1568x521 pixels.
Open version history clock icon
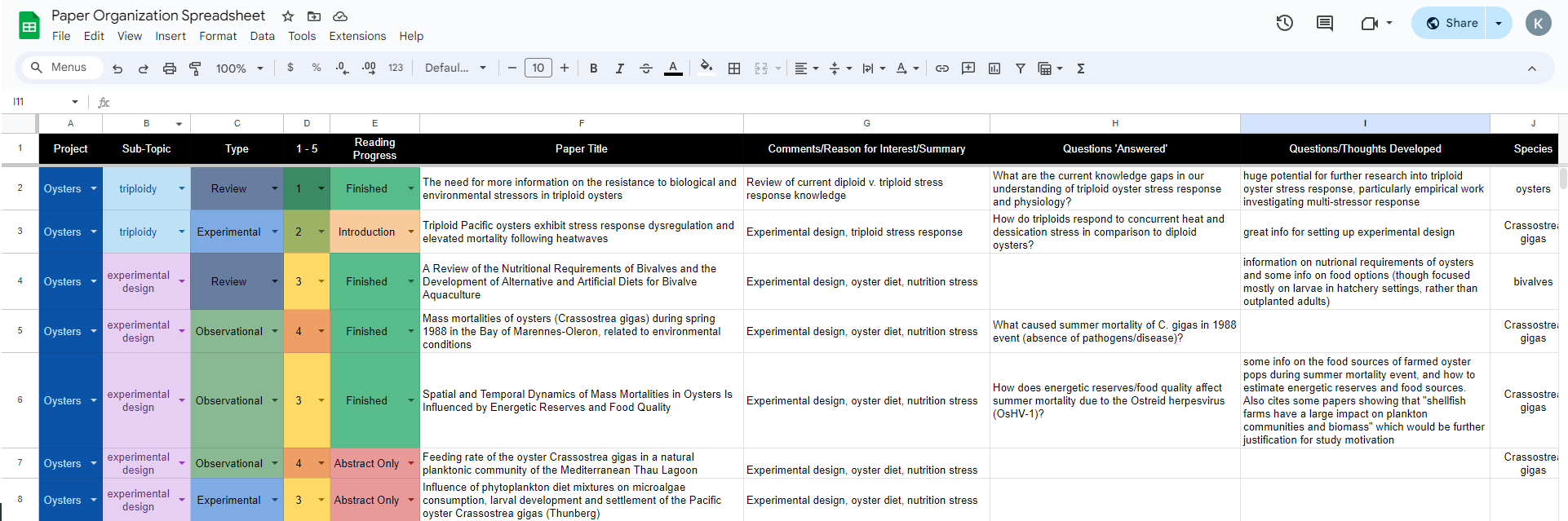(x=1284, y=23)
